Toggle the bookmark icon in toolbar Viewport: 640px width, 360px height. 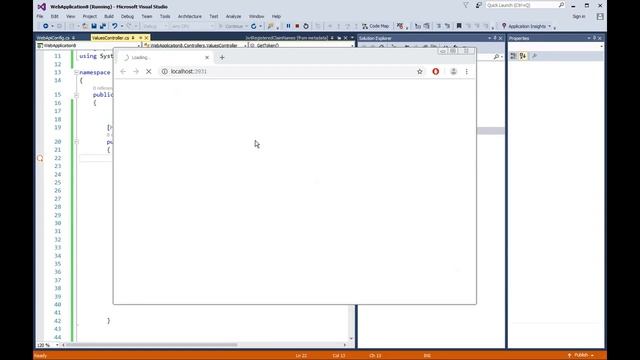pyautogui.click(x=459, y=26)
